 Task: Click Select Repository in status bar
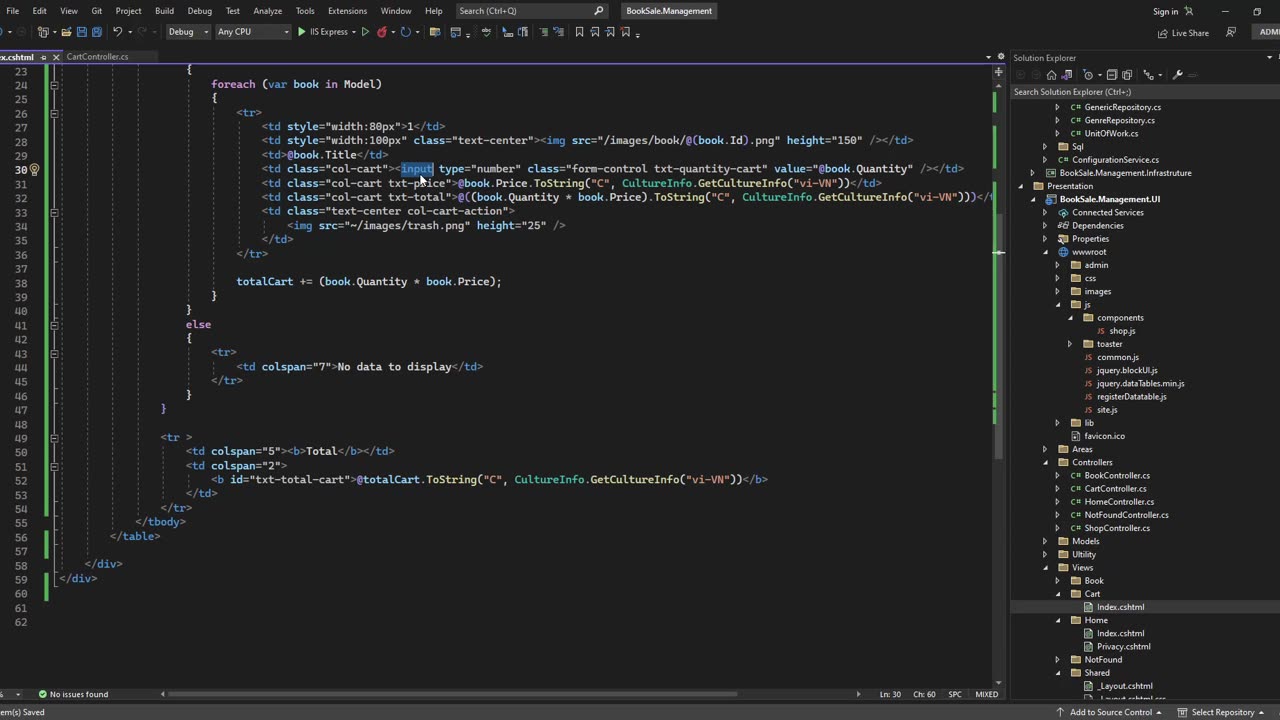pos(1223,712)
